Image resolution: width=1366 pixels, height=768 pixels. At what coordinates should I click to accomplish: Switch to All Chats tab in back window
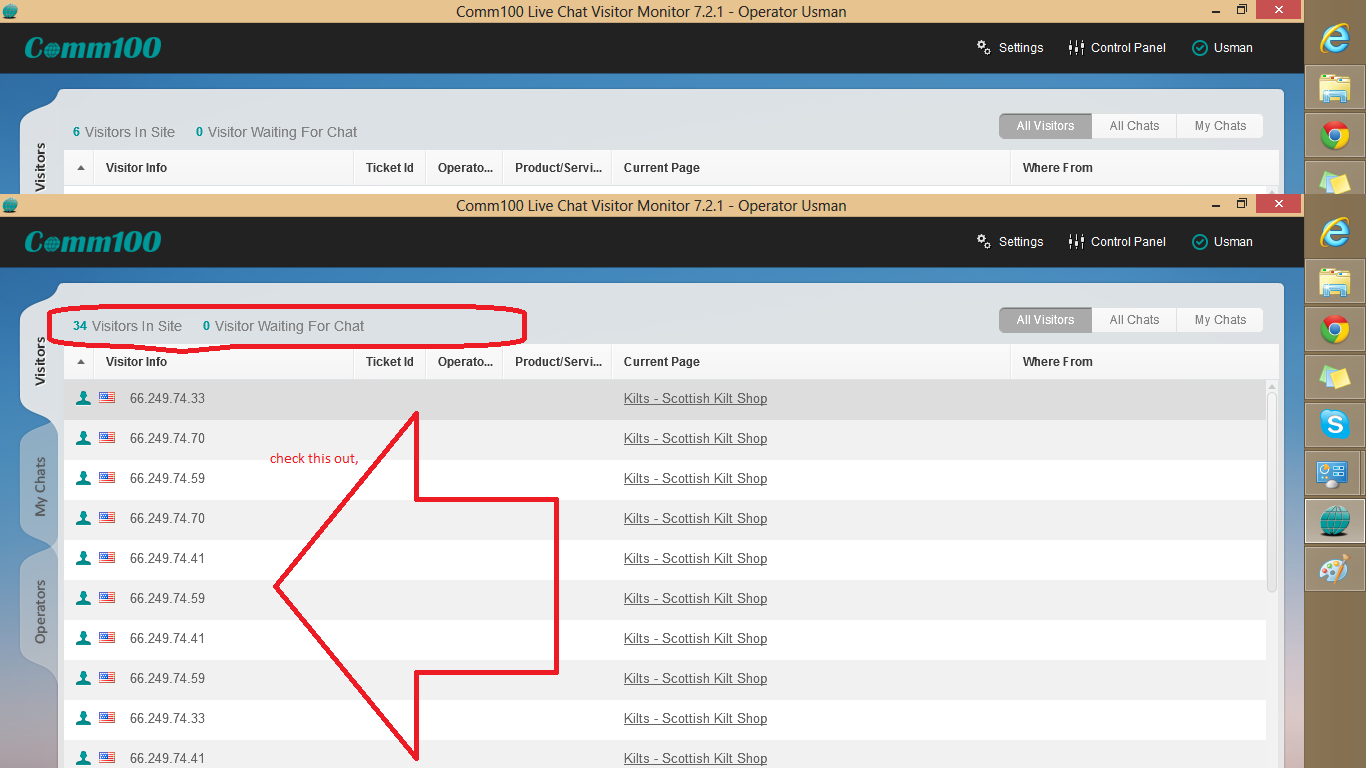click(1134, 126)
